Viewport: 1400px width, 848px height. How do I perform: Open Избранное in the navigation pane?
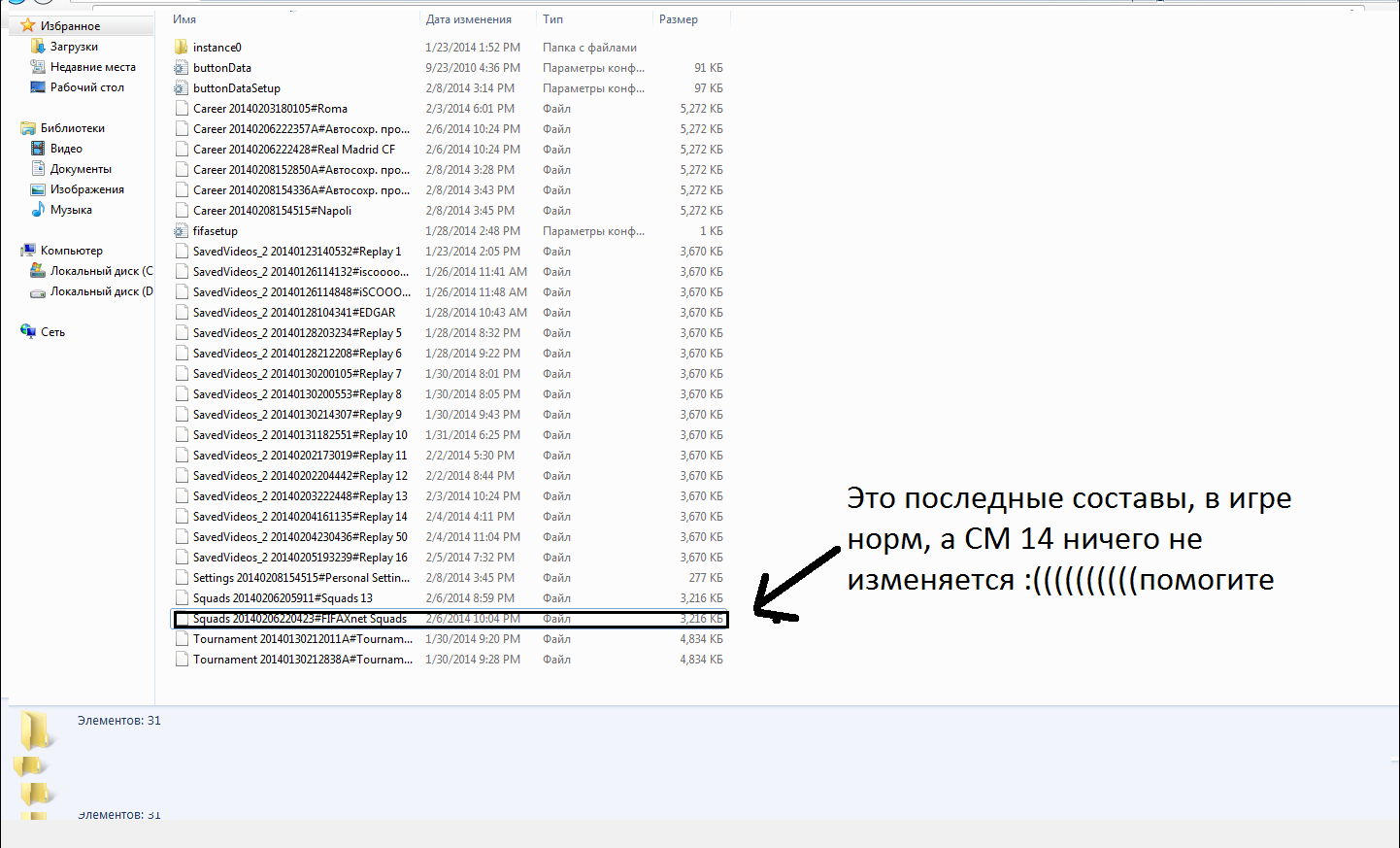70,26
